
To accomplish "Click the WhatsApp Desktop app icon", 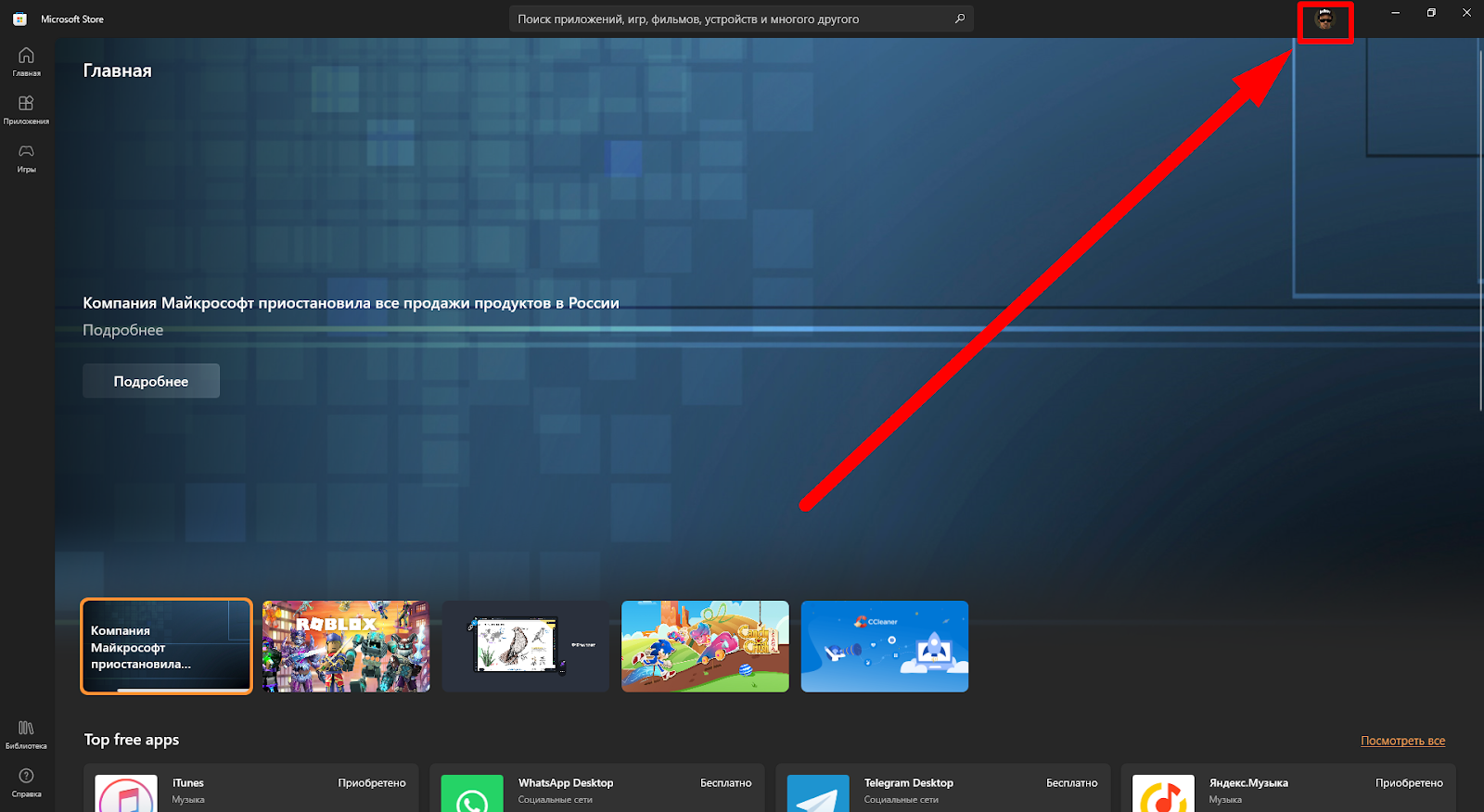I will (472, 794).
